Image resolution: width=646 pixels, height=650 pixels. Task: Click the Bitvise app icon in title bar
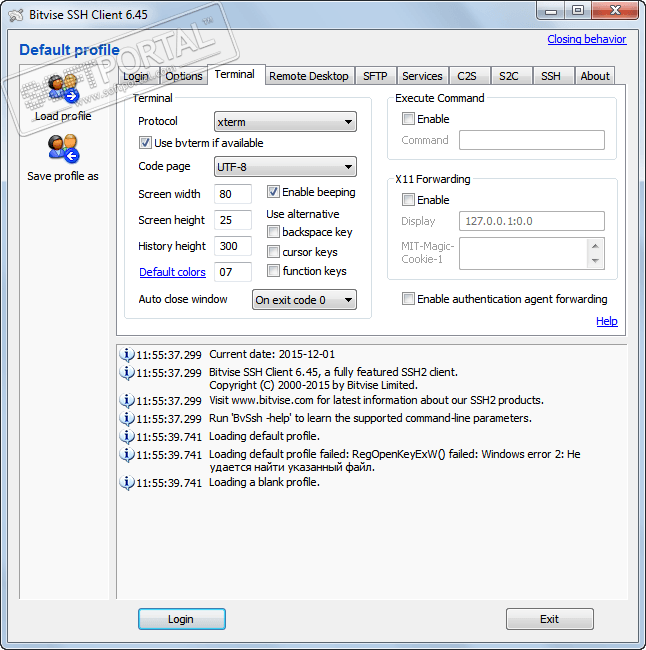click(x=16, y=15)
